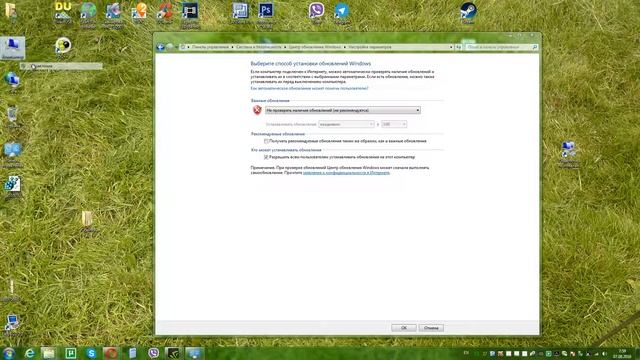Uncheck allow all users to install updates
The height and width of the screenshot is (360, 640).
tap(266, 157)
